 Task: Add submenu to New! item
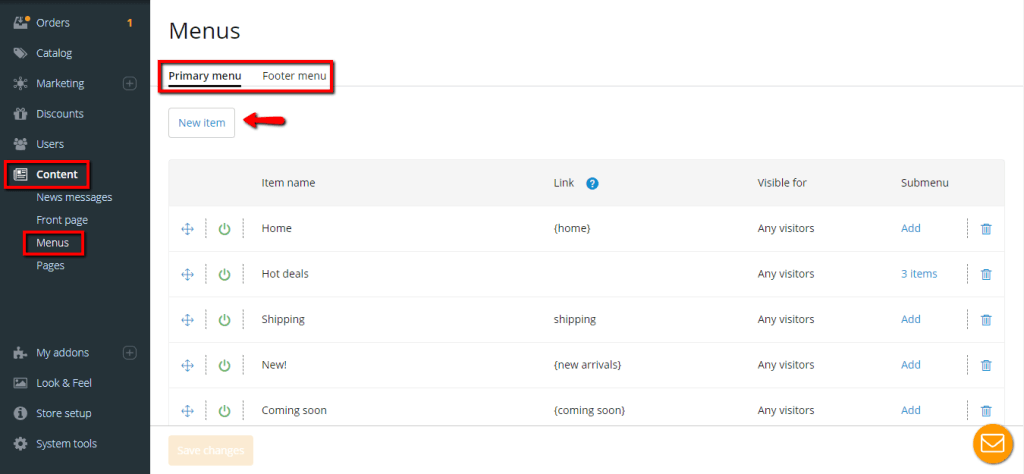point(910,365)
